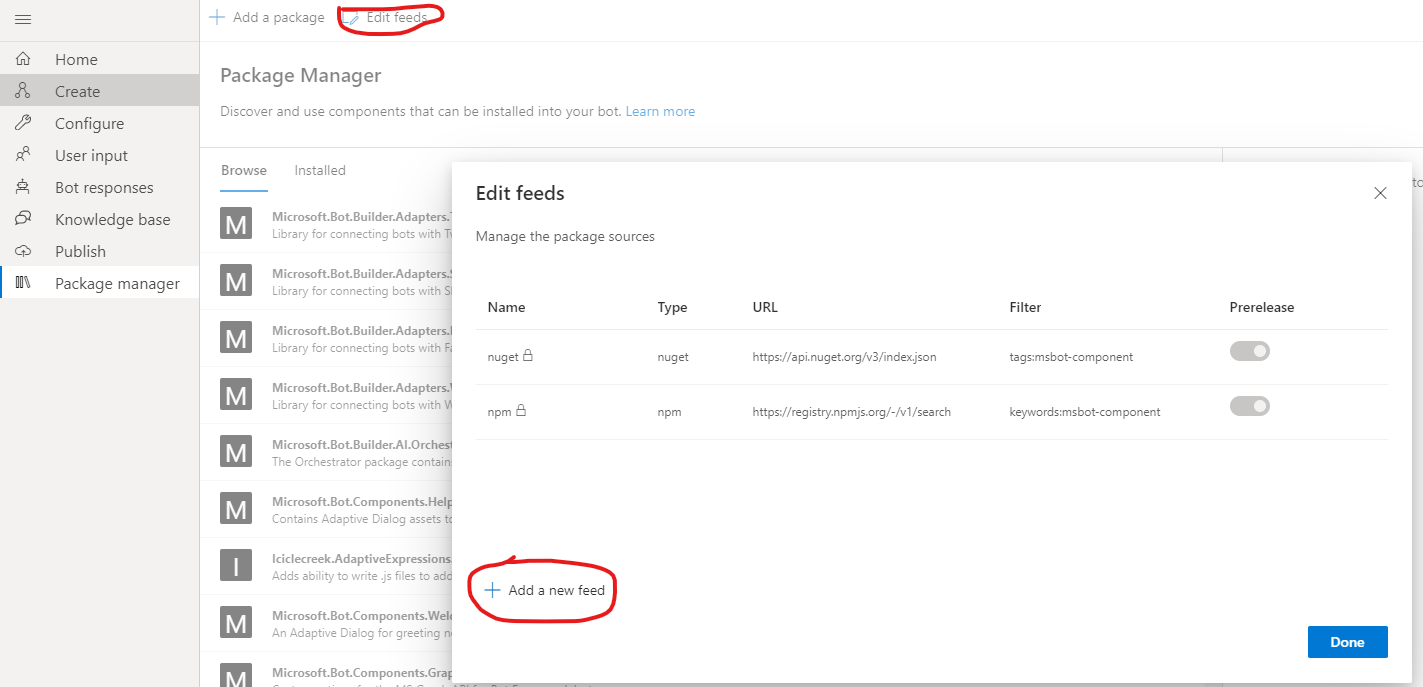The image size is (1423, 687).
Task: Open the Learn more link
Action: 660,111
